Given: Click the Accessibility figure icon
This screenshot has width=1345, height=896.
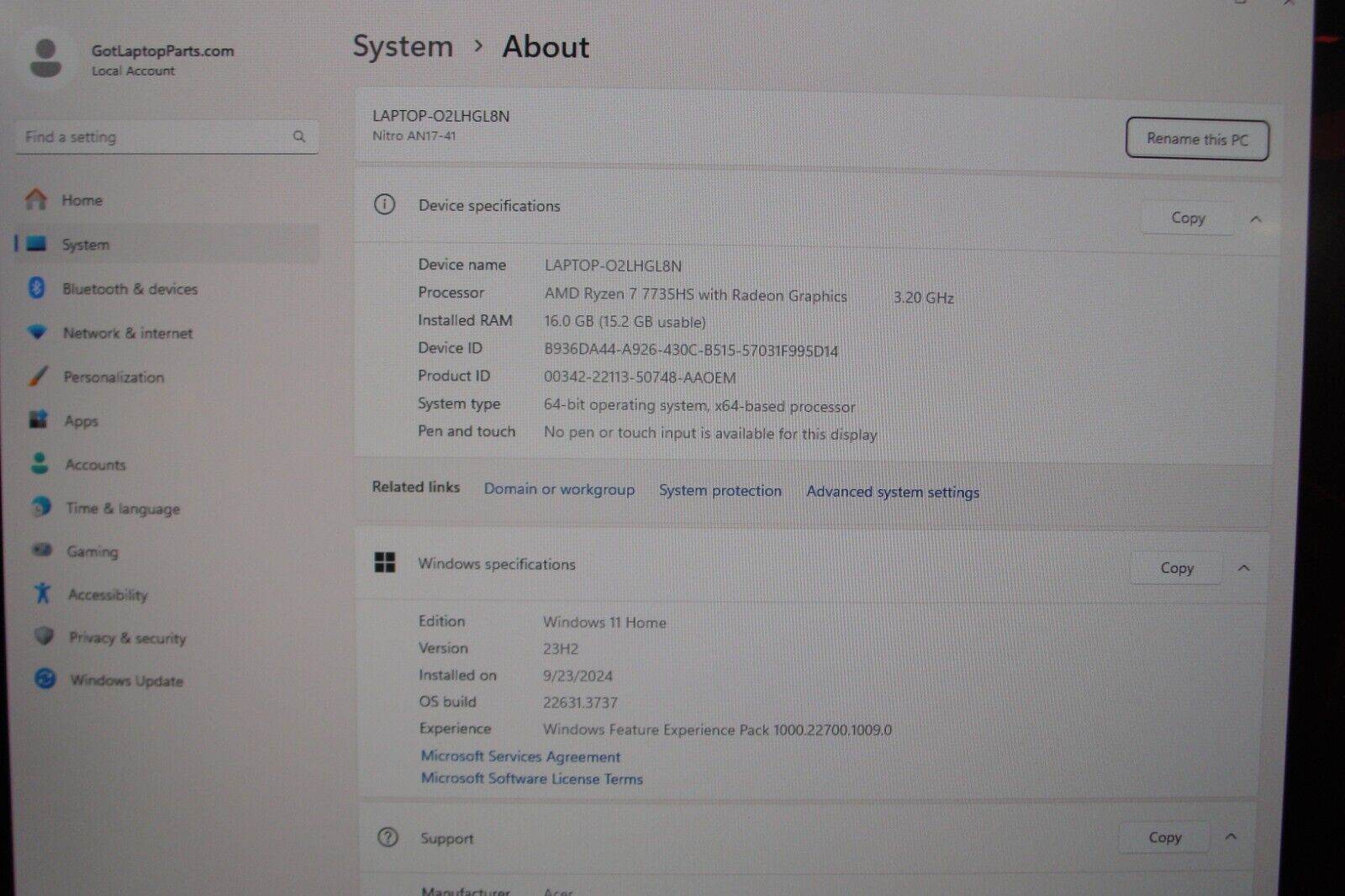Looking at the screenshot, I should [43, 593].
